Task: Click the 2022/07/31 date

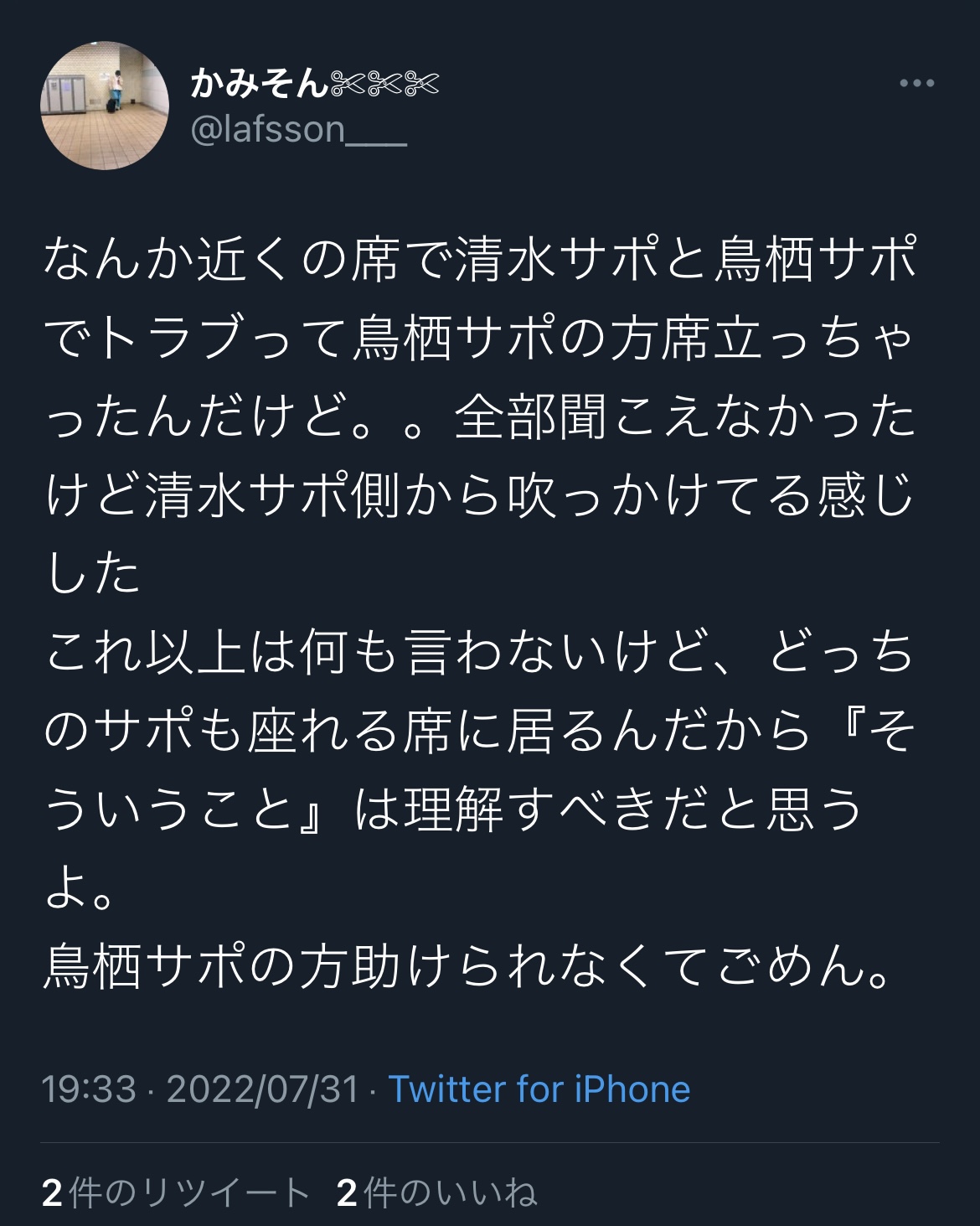Action: 262,1089
